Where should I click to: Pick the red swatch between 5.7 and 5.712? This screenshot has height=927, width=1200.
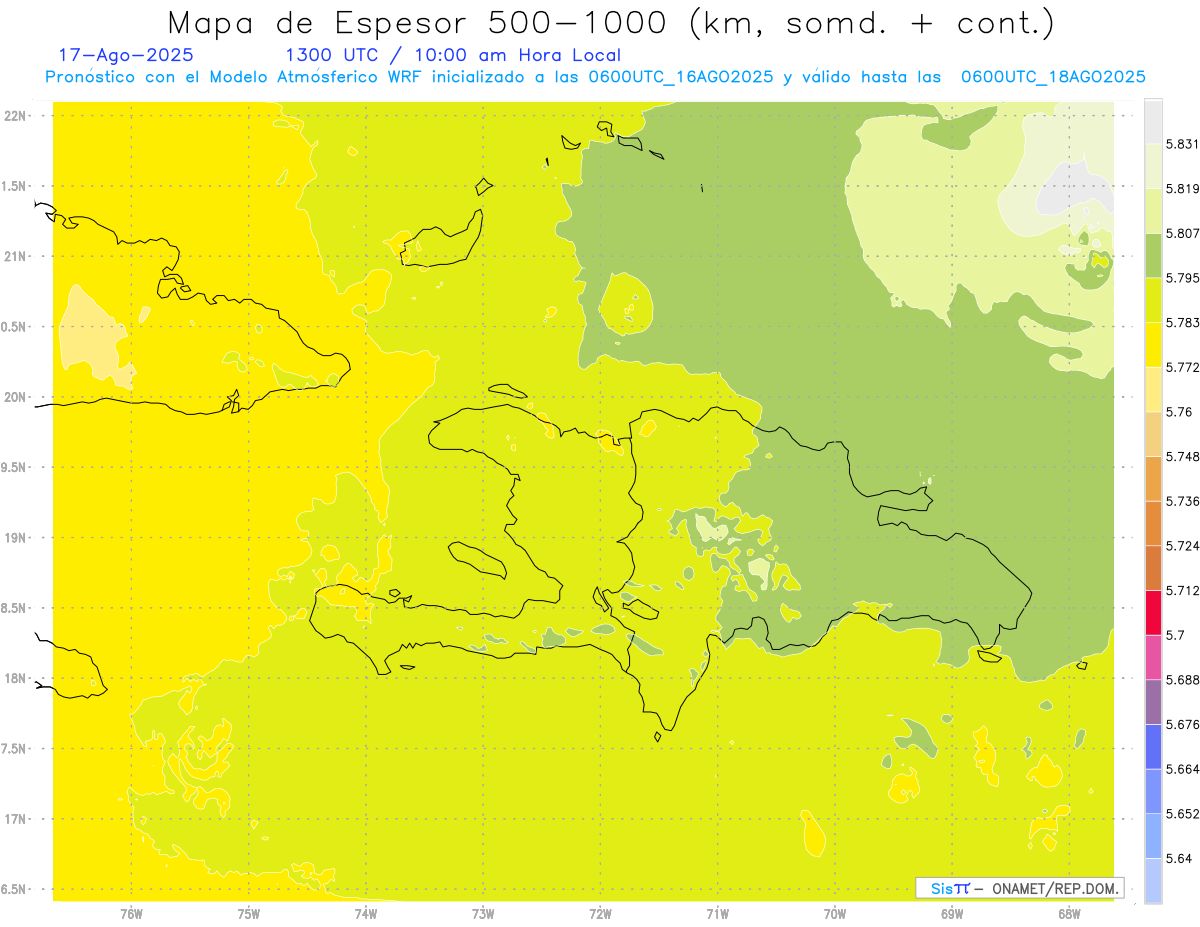(1153, 613)
